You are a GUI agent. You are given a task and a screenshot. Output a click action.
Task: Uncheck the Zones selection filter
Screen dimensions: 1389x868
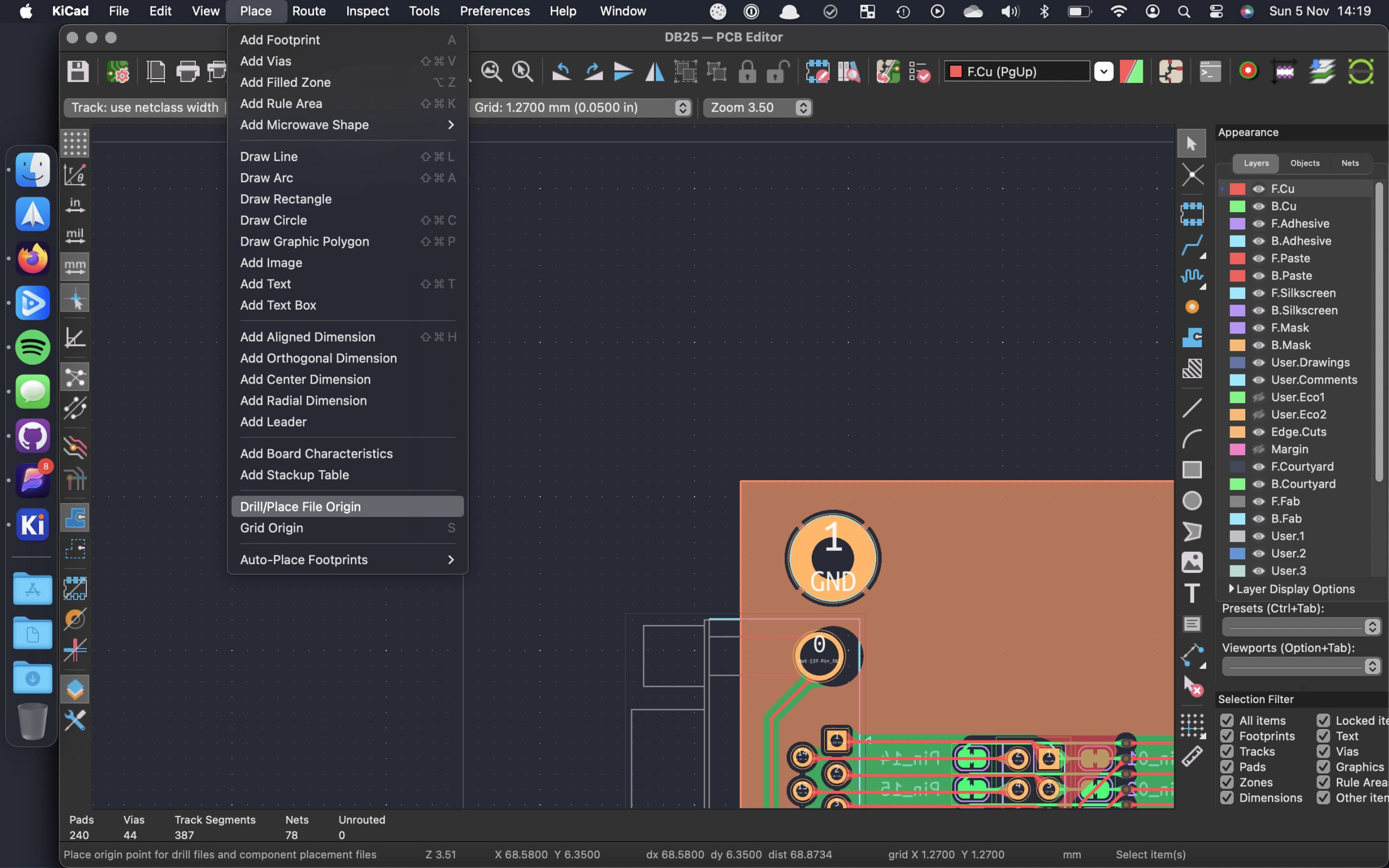click(x=1227, y=782)
